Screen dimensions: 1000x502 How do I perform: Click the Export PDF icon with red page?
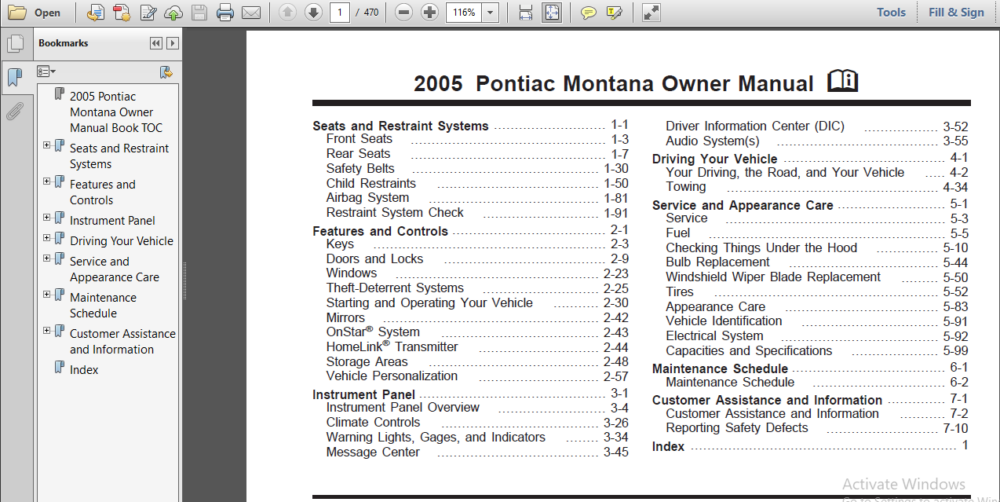click(x=121, y=12)
